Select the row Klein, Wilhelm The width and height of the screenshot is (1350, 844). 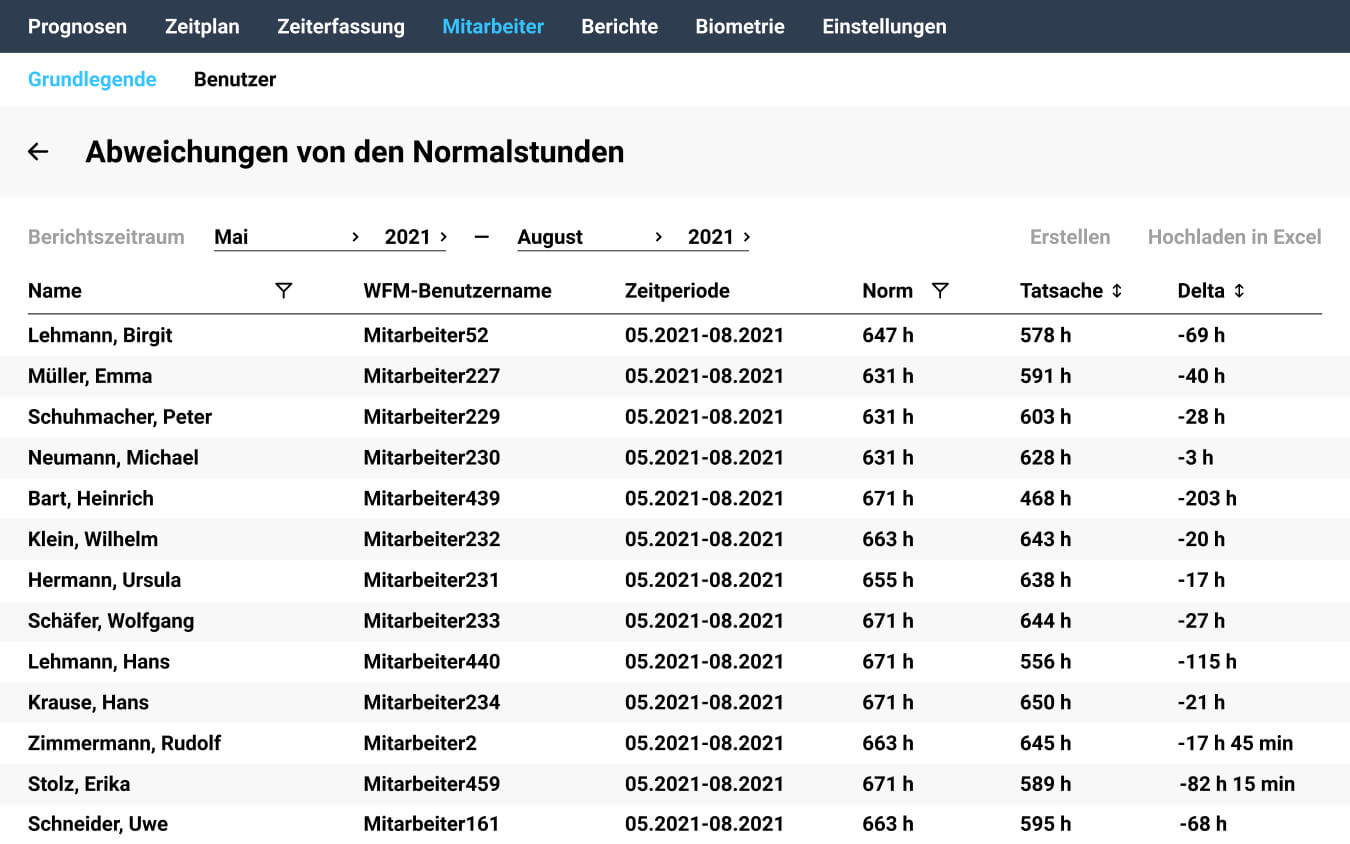click(x=675, y=539)
